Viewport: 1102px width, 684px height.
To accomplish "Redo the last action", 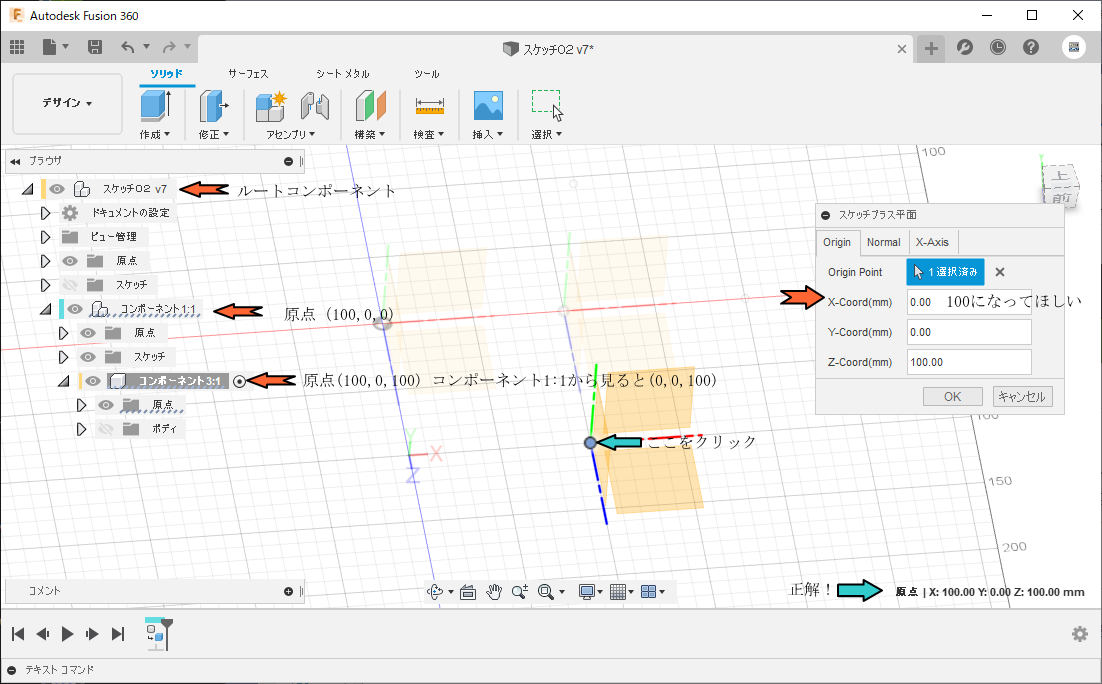I will pyautogui.click(x=169, y=47).
